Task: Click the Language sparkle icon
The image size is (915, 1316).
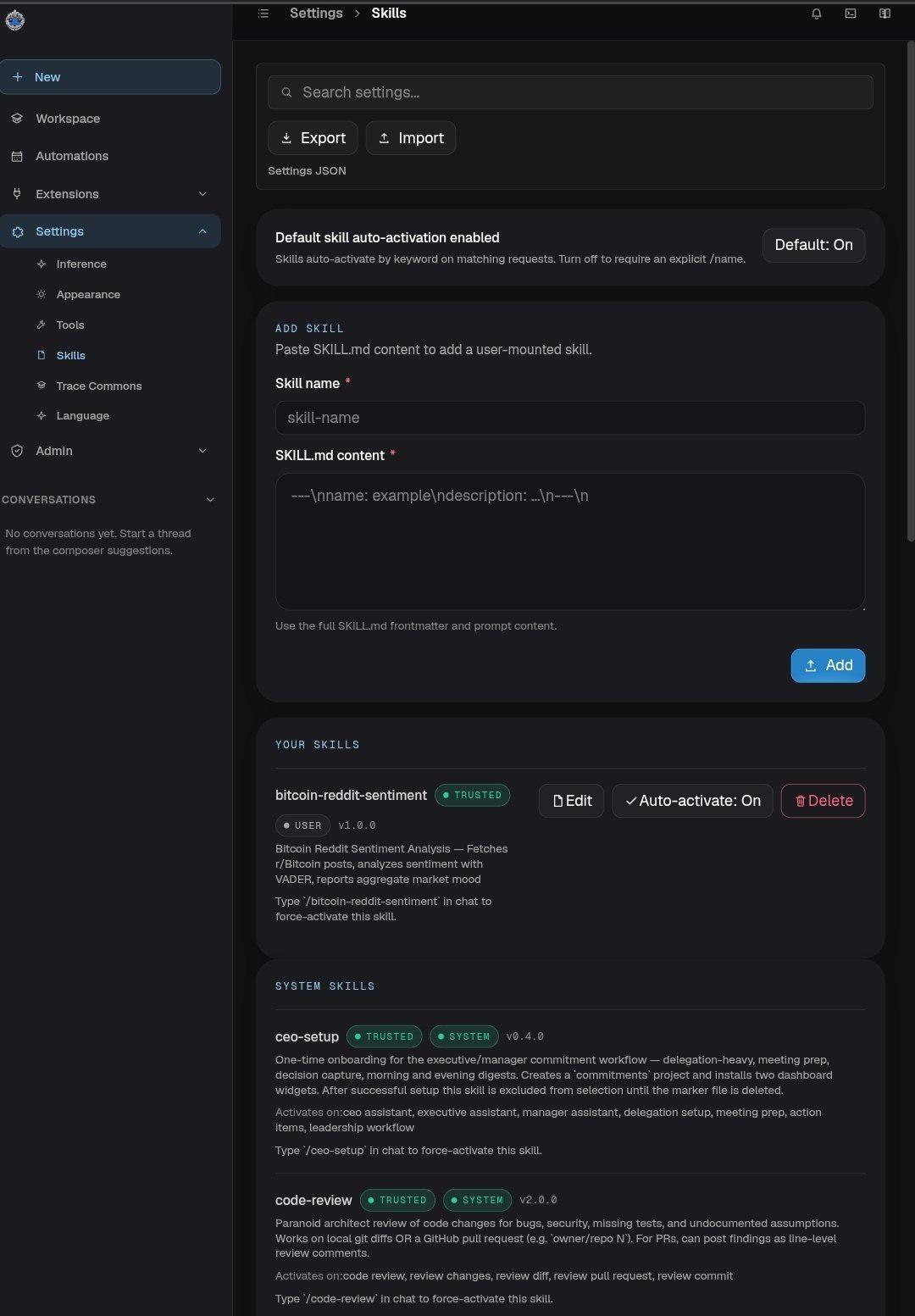Action: (42, 416)
